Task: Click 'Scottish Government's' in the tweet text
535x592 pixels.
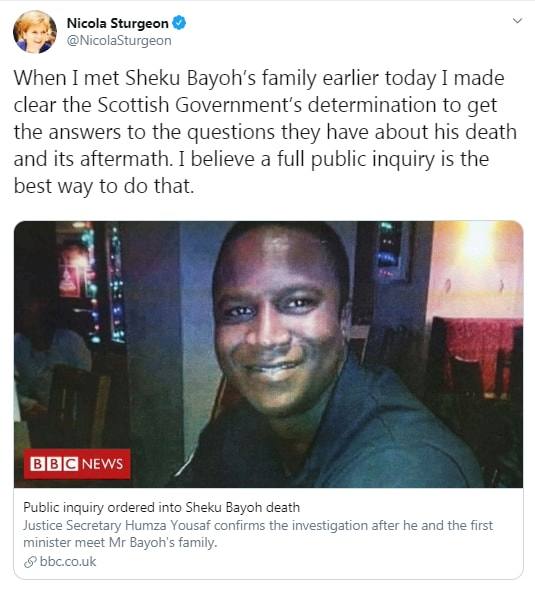Action: point(200,105)
